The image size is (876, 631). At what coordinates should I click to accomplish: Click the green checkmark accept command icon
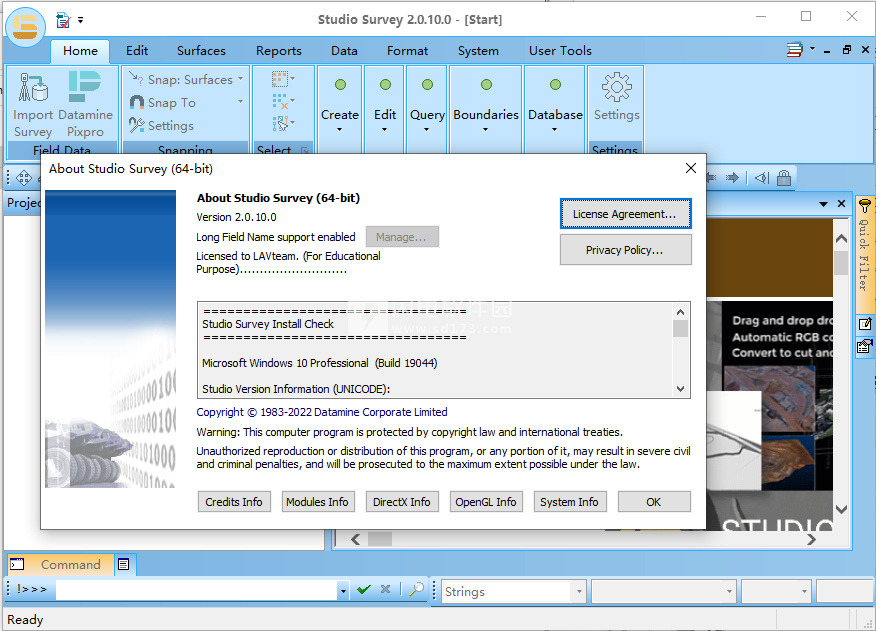pyautogui.click(x=364, y=590)
